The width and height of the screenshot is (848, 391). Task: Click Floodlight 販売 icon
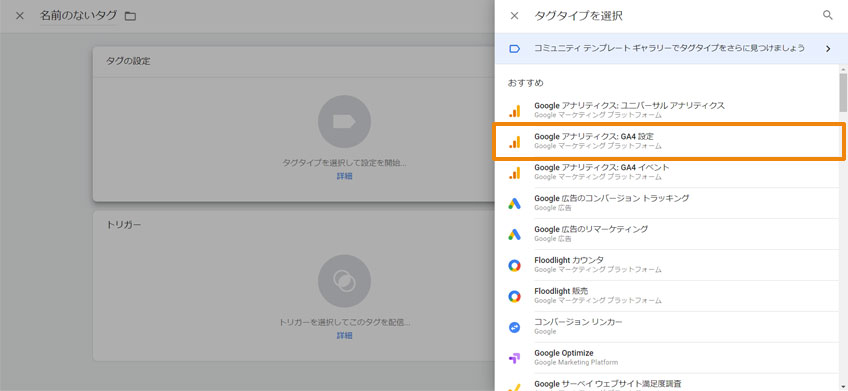point(514,296)
